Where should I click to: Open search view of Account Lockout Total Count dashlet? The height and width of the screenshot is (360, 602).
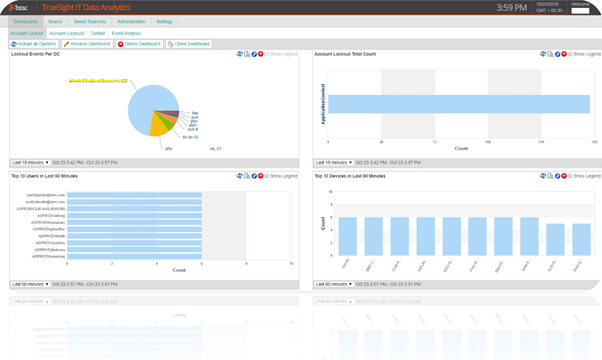click(x=550, y=54)
